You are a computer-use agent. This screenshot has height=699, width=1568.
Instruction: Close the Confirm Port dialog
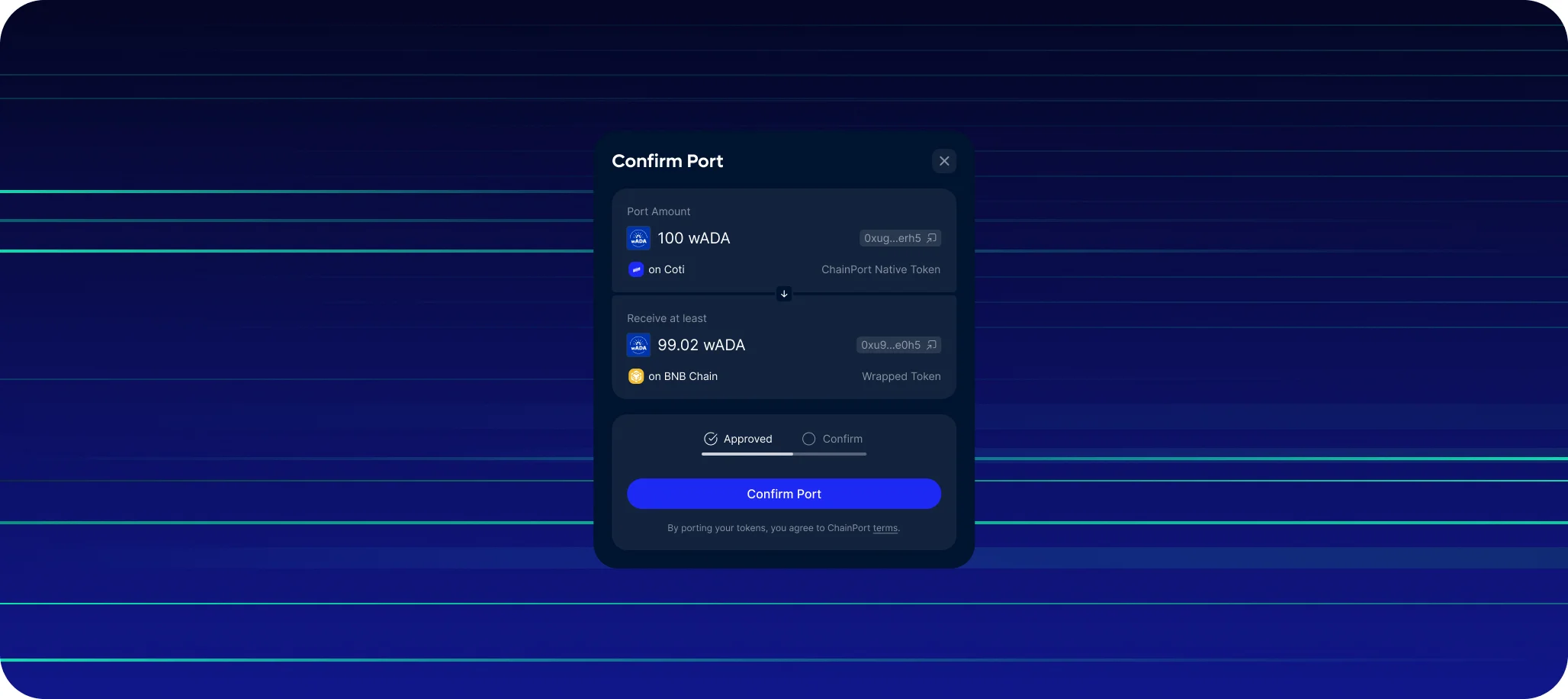click(x=944, y=161)
